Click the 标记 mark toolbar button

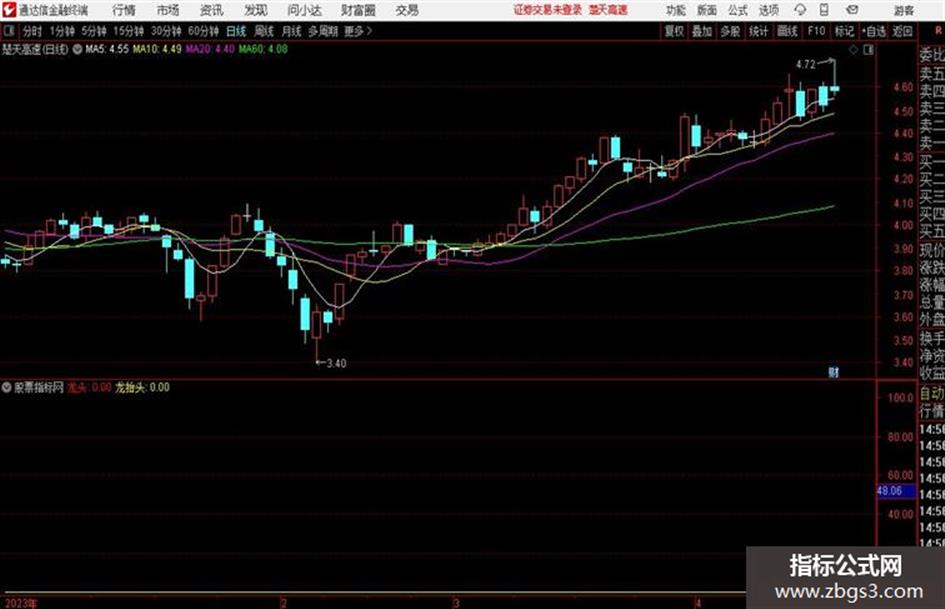844,31
